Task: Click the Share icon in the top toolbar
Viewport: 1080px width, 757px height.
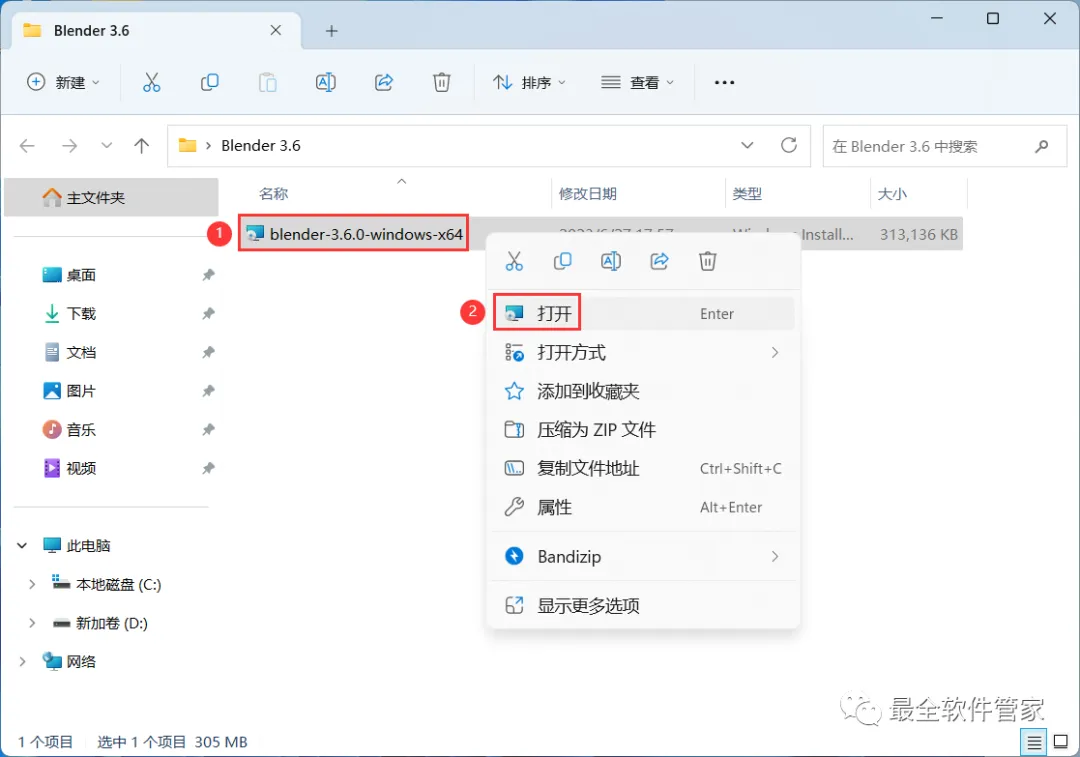Action: [384, 83]
